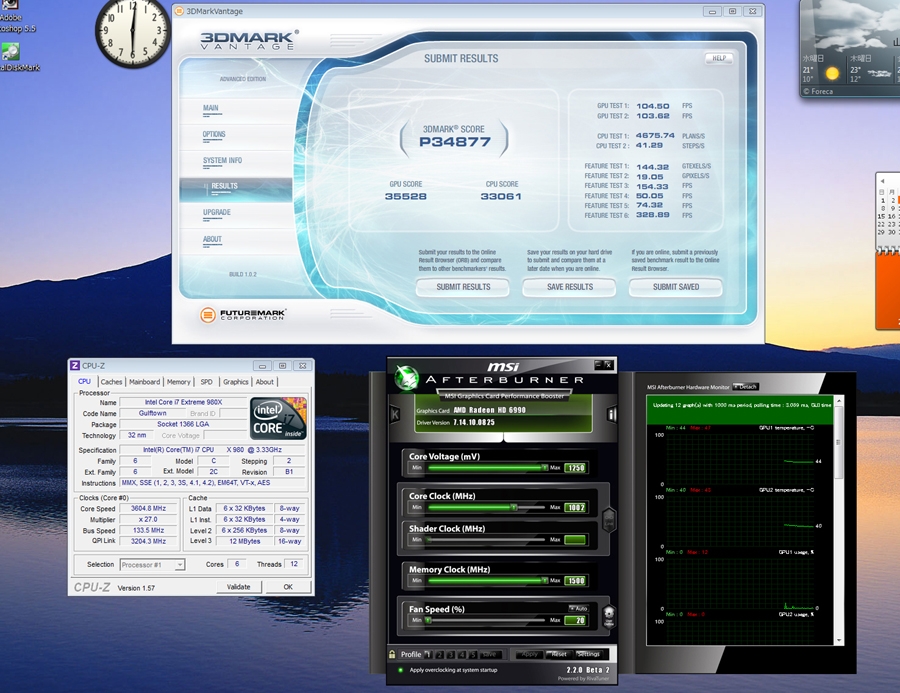Open Afterburner Settings
Screen dimensions: 900x693
(x=588, y=655)
